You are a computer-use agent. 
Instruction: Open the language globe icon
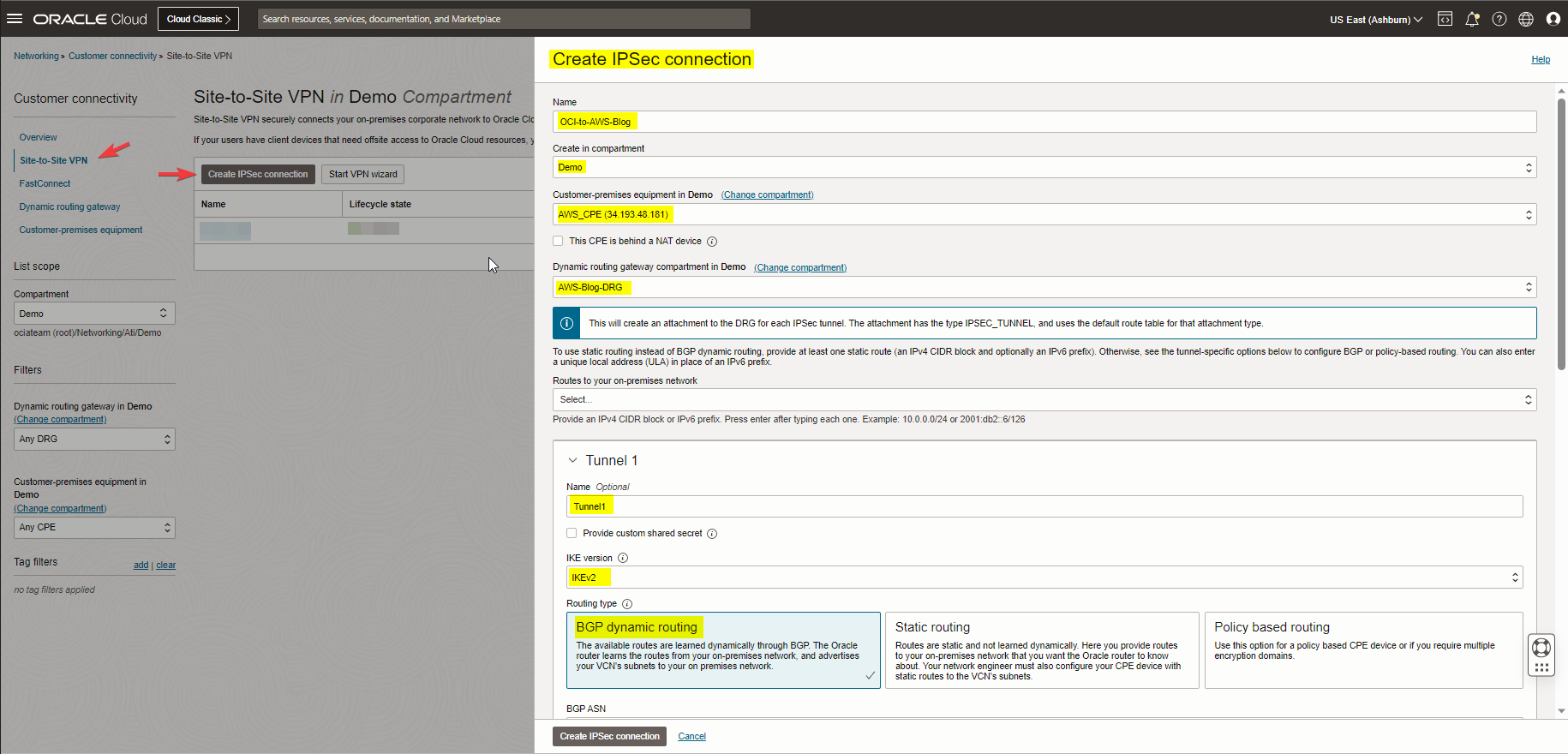coord(1526,19)
